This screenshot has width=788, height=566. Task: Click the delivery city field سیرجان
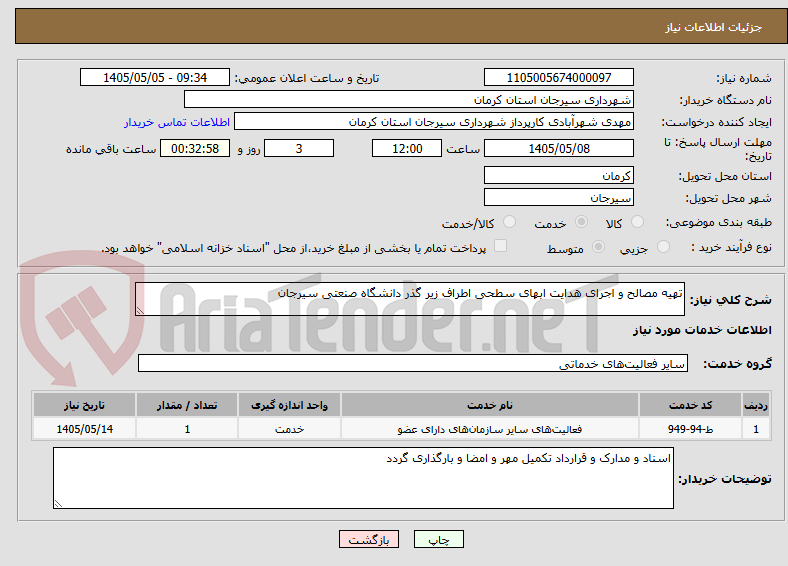[558, 197]
